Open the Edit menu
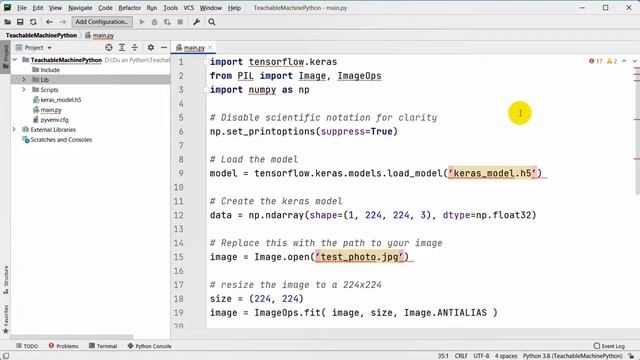 point(38,8)
